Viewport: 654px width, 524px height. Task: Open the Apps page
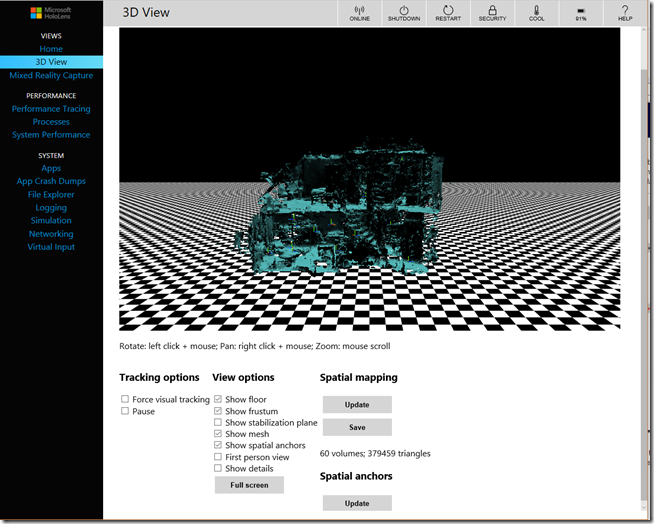click(51, 168)
